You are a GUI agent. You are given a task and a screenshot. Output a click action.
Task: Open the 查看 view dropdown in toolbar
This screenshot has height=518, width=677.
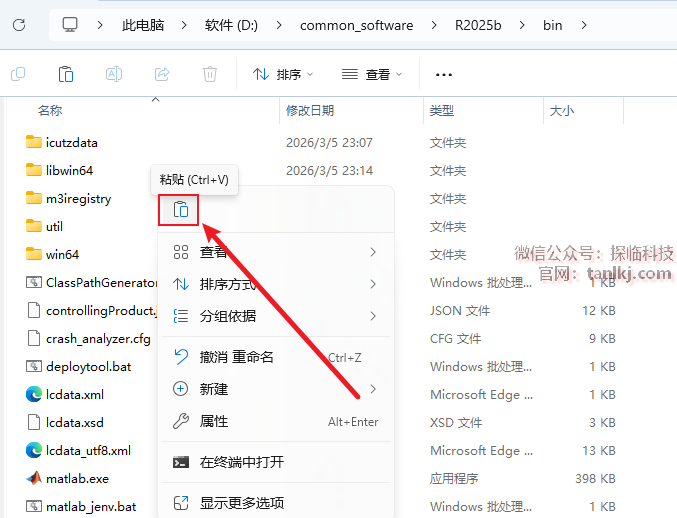(x=372, y=74)
